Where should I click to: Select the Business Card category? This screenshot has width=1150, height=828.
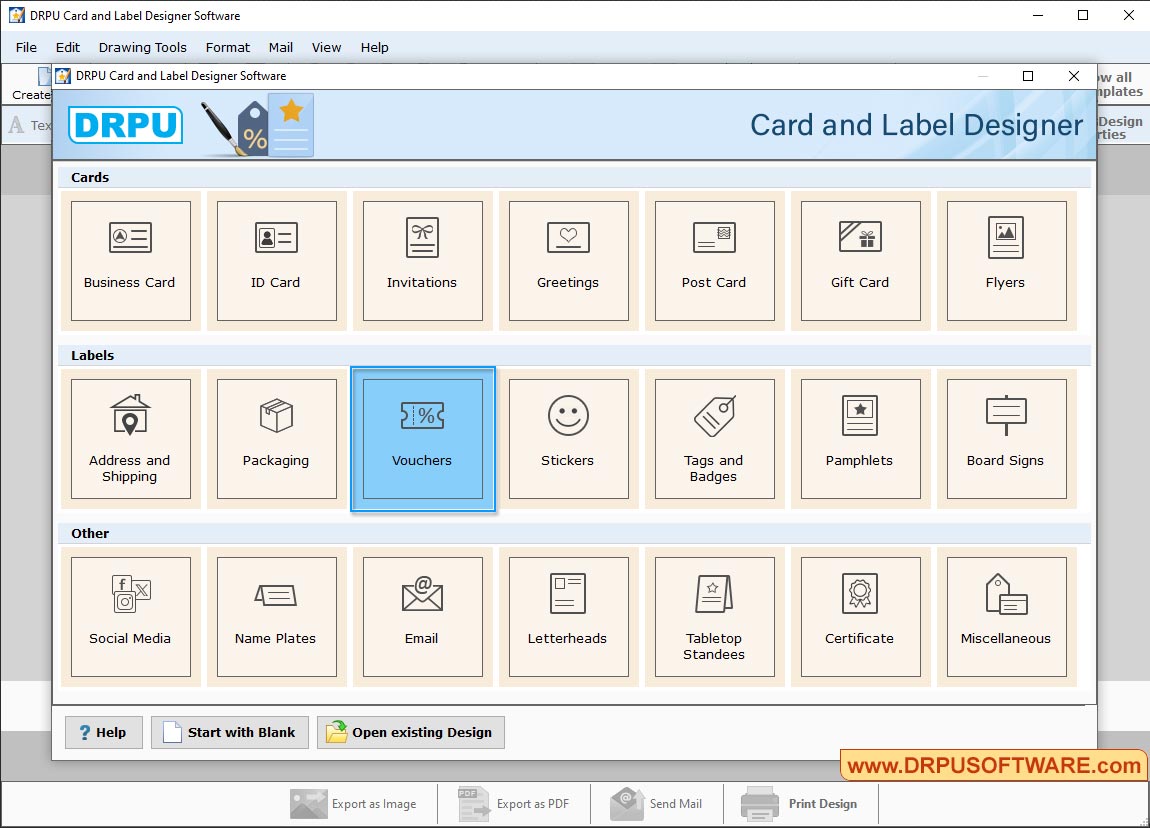pyautogui.click(x=130, y=260)
